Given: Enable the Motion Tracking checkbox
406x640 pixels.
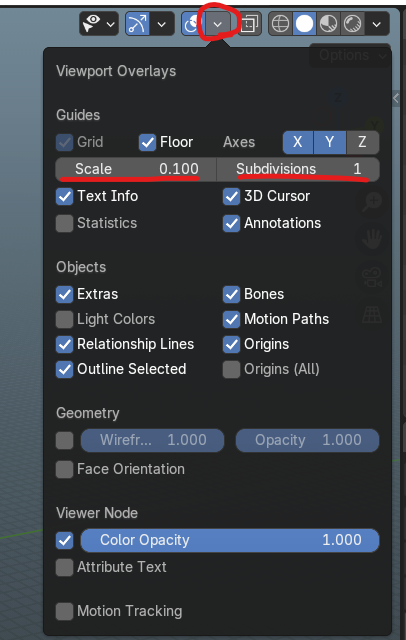Looking at the screenshot, I should point(64,611).
